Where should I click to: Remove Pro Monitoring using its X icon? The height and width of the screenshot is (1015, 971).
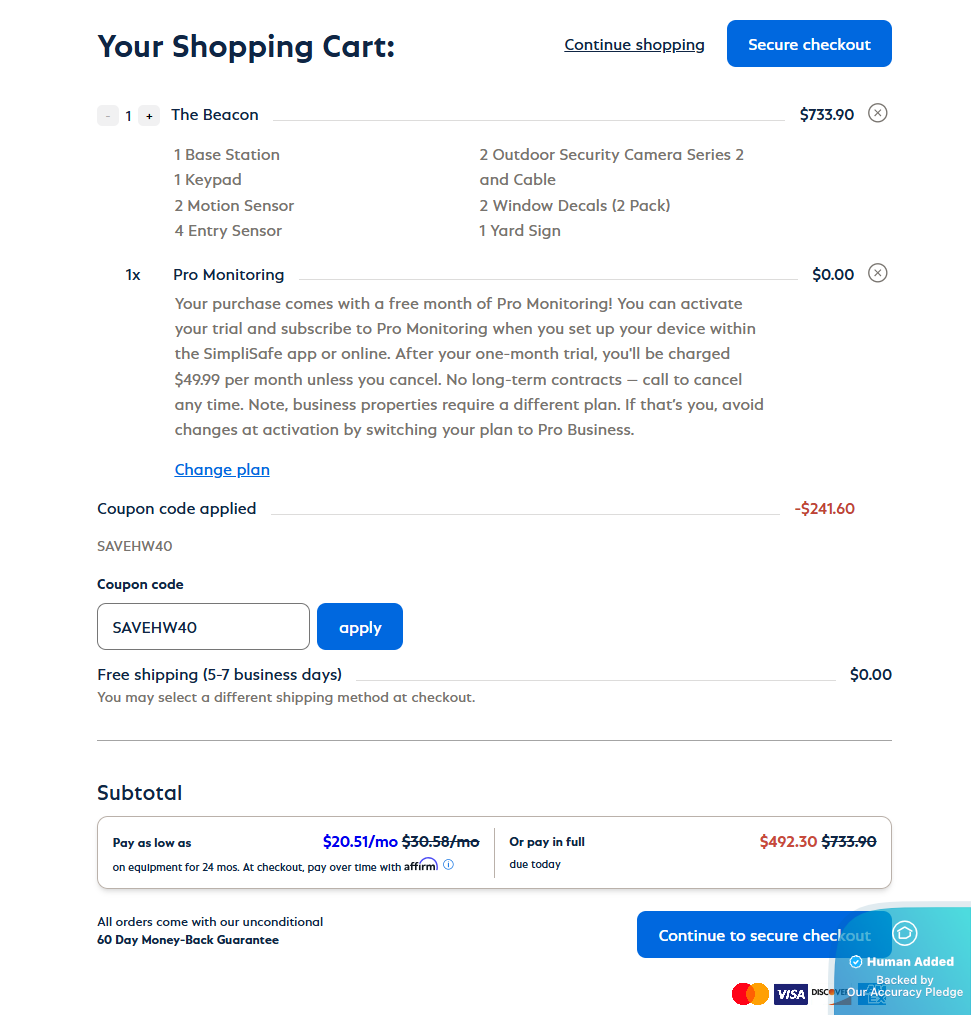tap(877, 273)
